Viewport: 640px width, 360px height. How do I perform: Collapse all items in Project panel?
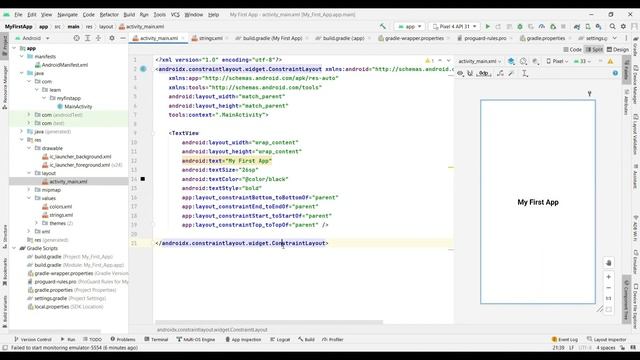coord(98,38)
